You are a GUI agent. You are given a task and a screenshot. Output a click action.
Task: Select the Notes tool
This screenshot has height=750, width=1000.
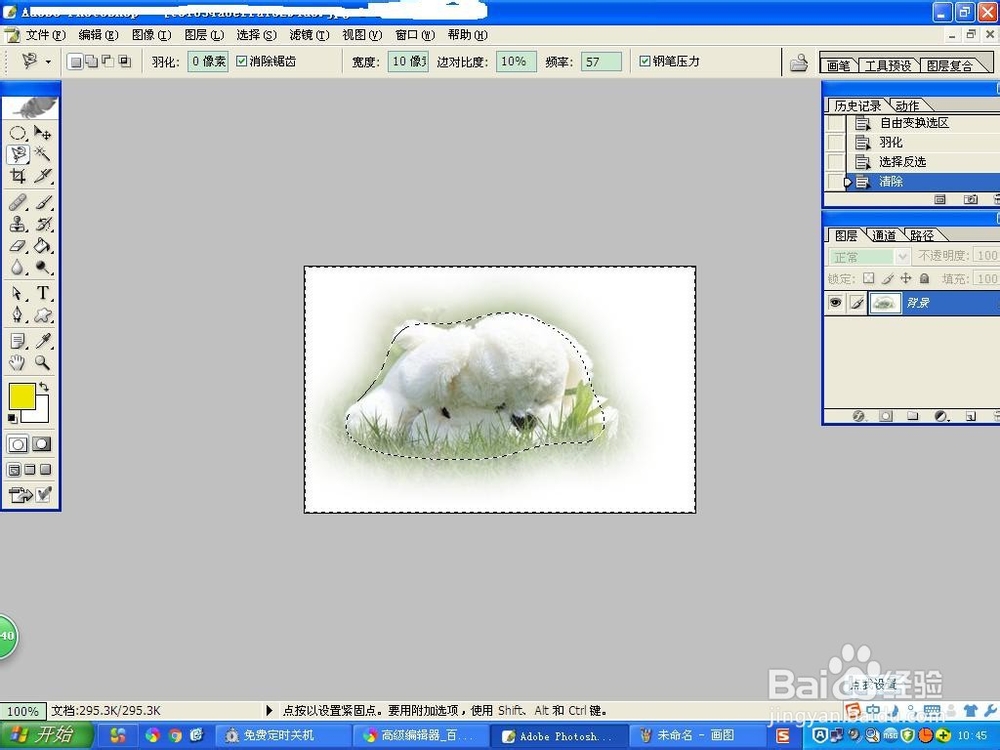point(18,341)
